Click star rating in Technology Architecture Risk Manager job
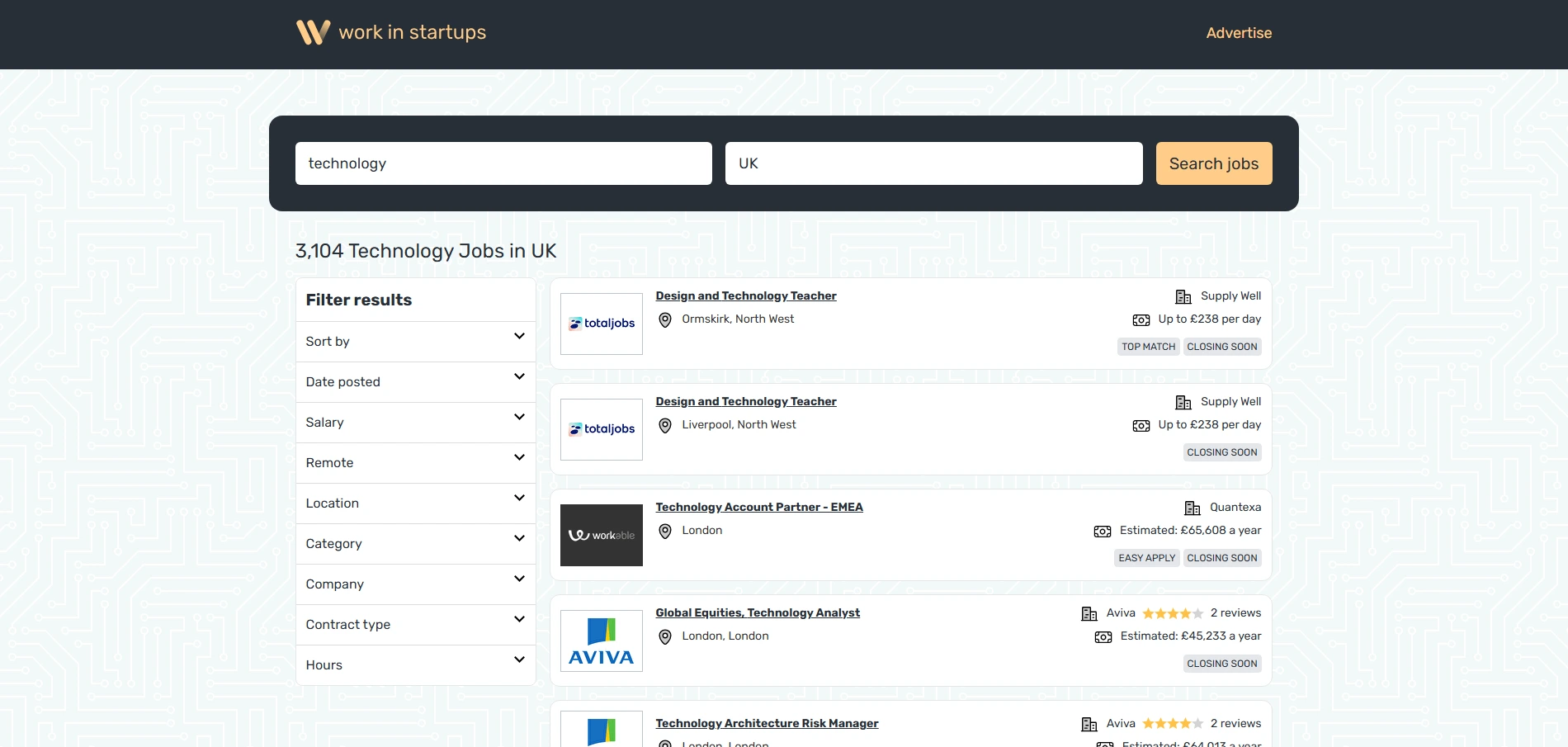 (1173, 724)
